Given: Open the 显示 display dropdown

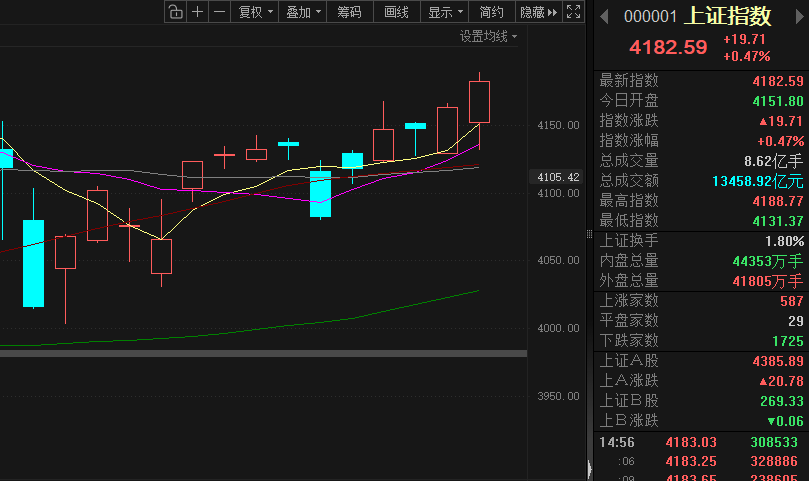Looking at the screenshot, I should 445,11.
